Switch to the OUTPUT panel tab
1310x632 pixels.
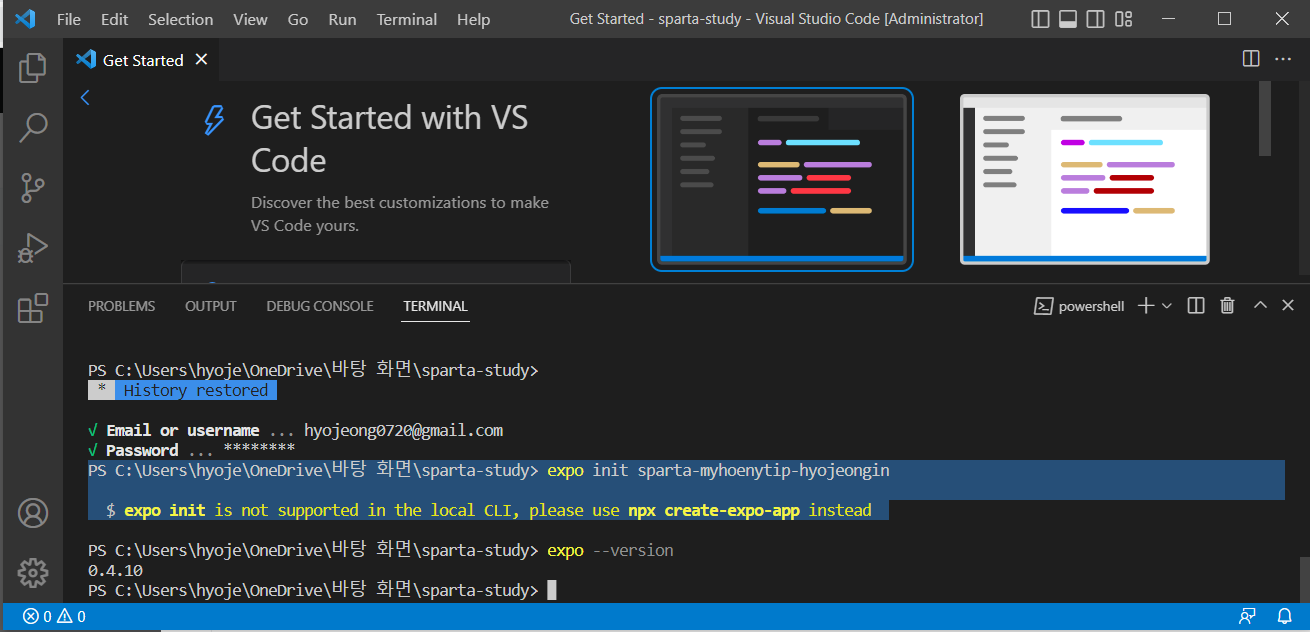click(x=211, y=306)
